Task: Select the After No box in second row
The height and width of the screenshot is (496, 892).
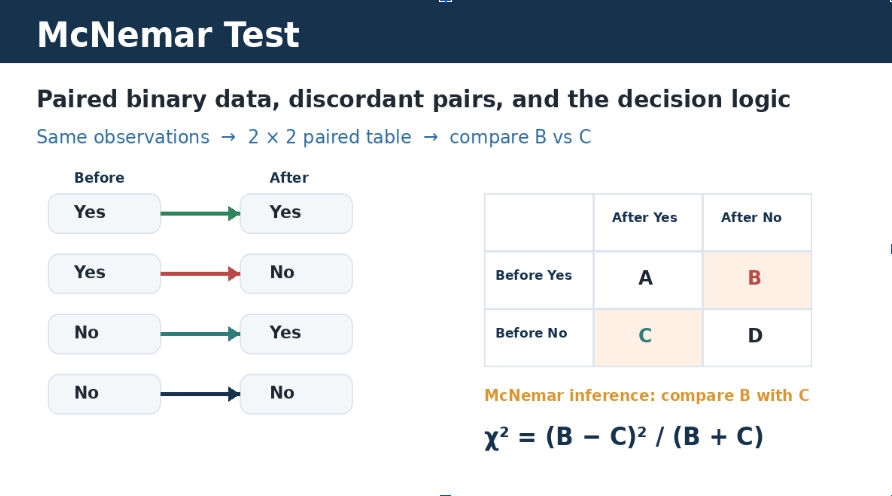Action: 296,274
